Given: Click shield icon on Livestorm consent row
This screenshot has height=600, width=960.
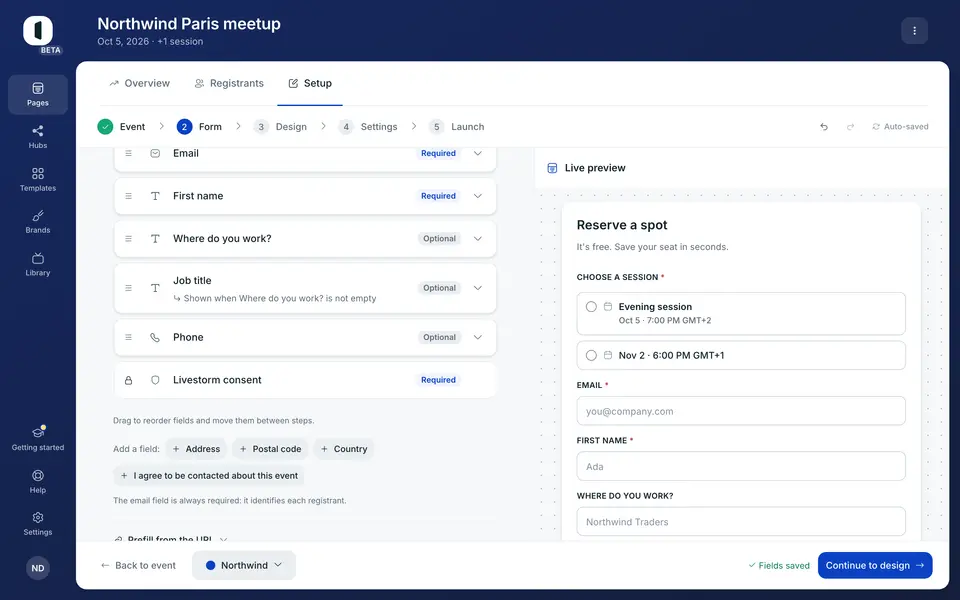Looking at the screenshot, I should 155,380.
